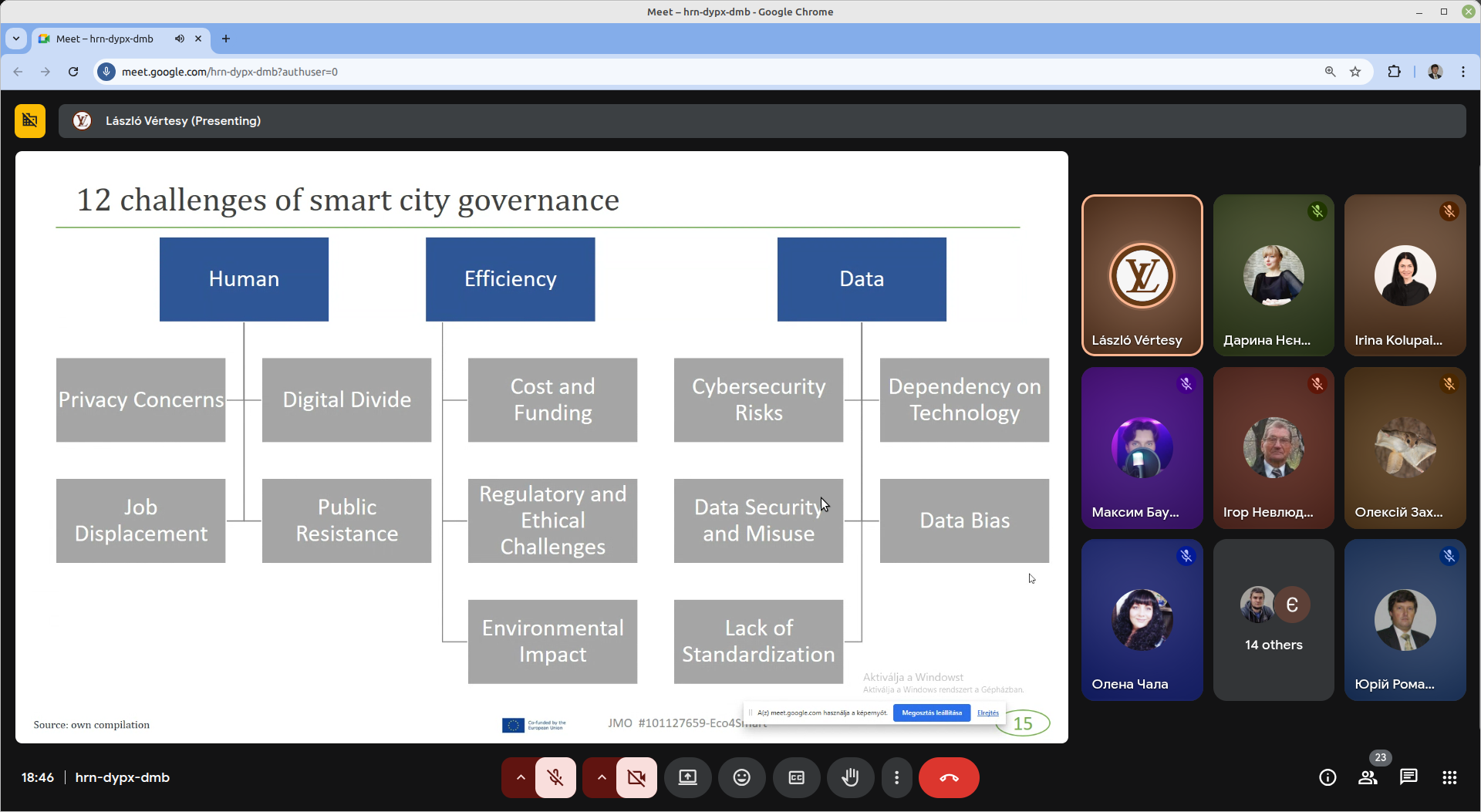Click the present screen share button

(x=687, y=777)
